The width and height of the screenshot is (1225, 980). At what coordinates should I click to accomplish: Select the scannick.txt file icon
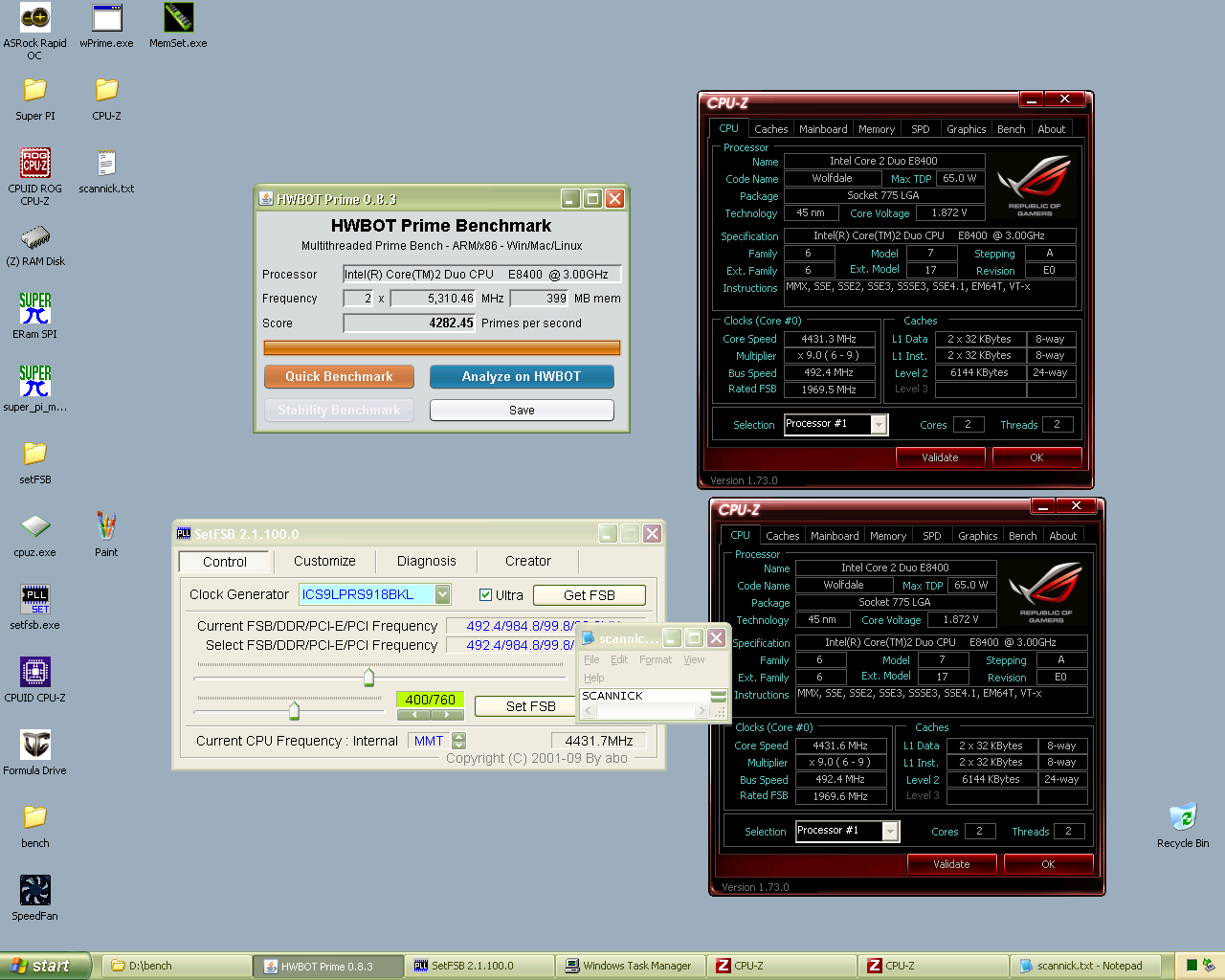tap(106, 170)
